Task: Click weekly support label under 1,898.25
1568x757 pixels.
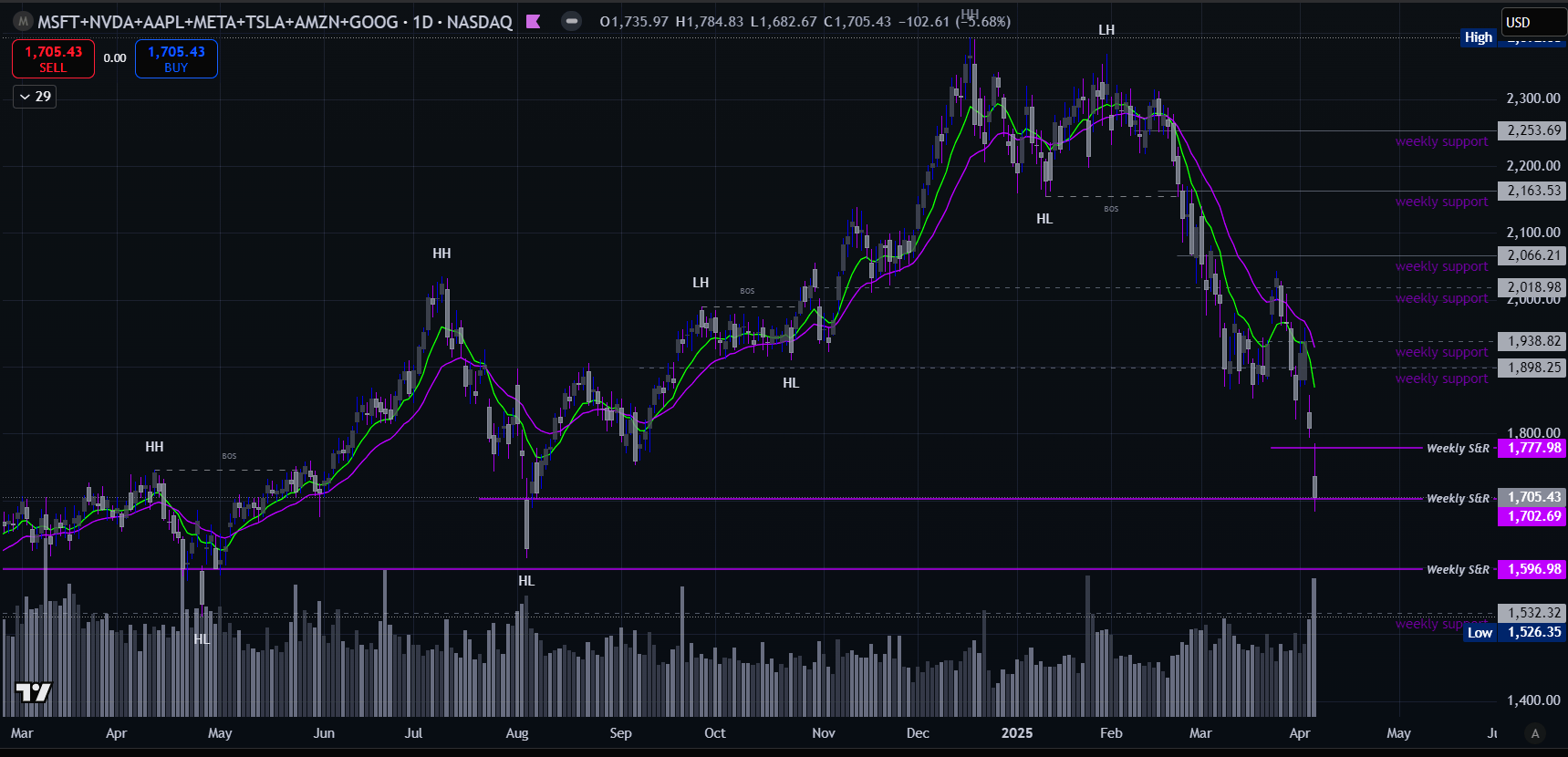Action: (1441, 378)
